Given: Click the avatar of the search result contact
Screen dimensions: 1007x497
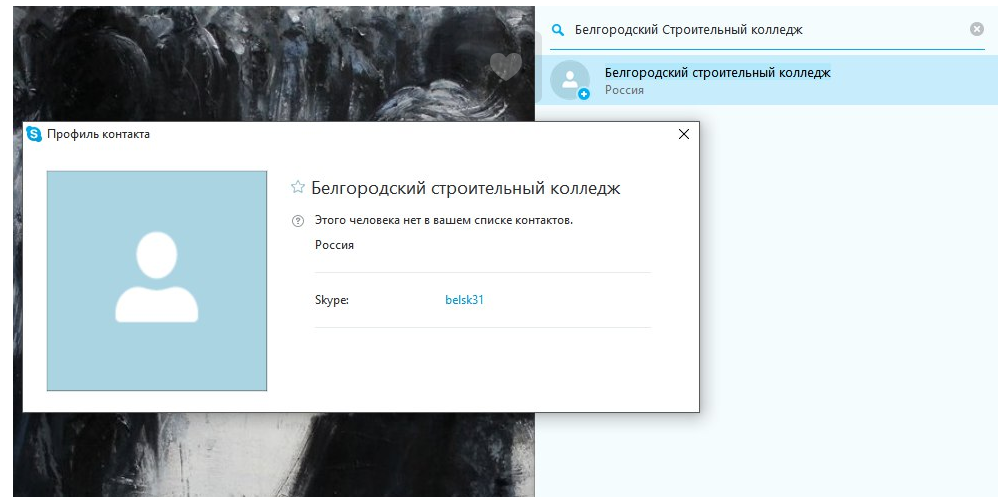Looking at the screenshot, I should (569, 80).
